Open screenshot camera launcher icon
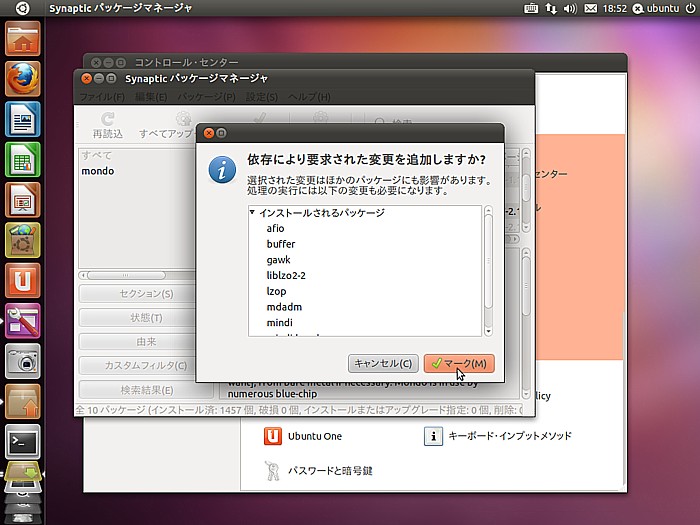 23,361
